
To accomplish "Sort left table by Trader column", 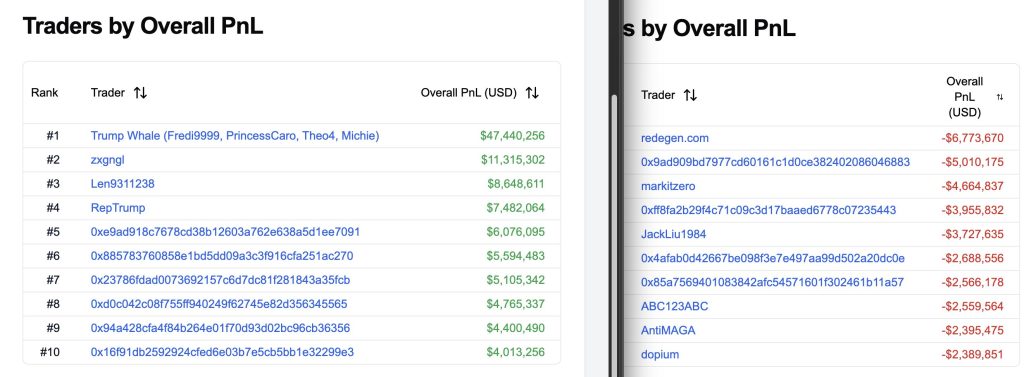I will pos(140,93).
